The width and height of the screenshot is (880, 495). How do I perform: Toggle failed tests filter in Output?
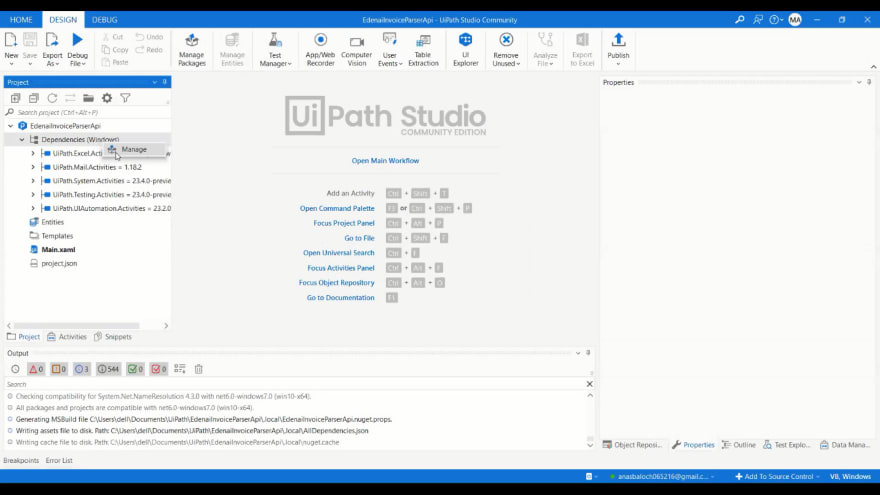click(159, 369)
